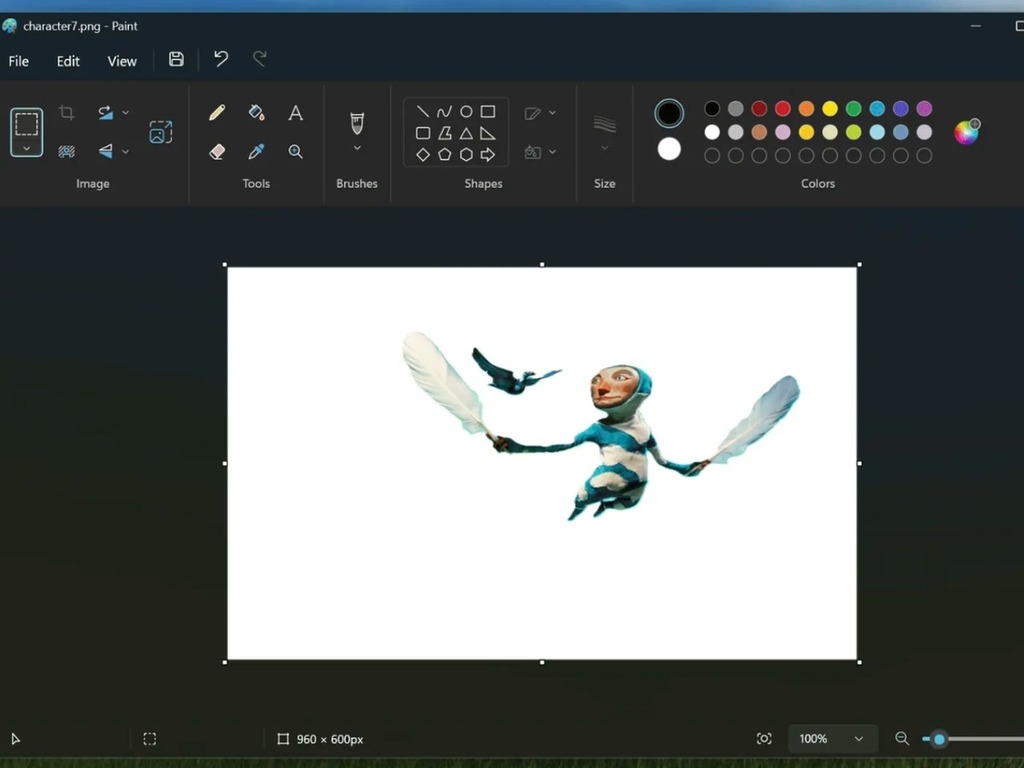Undo the last action

[221, 59]
